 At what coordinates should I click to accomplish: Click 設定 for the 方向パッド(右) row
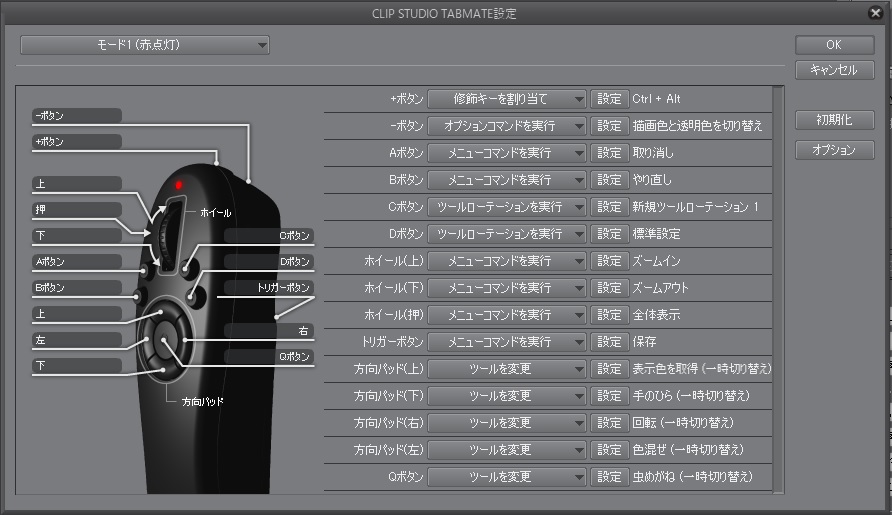(609, 423)
